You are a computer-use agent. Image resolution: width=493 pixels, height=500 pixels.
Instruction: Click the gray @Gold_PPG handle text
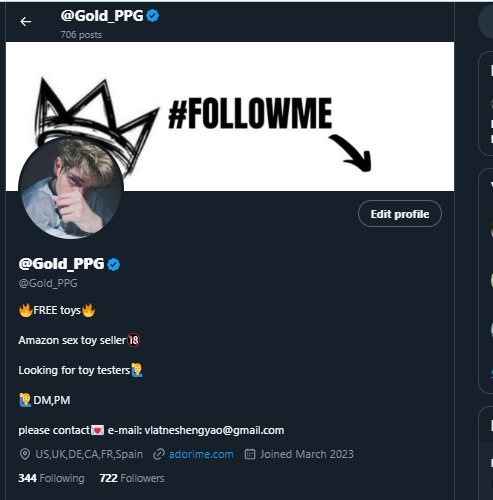(x=48, y=283)
